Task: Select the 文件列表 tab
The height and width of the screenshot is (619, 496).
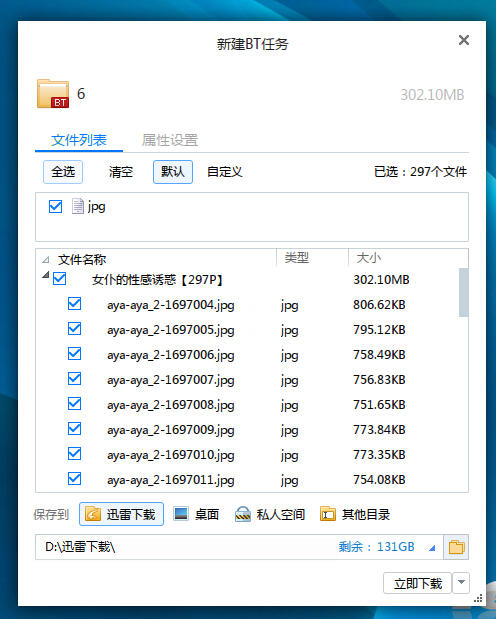Action: click(79, 140)
